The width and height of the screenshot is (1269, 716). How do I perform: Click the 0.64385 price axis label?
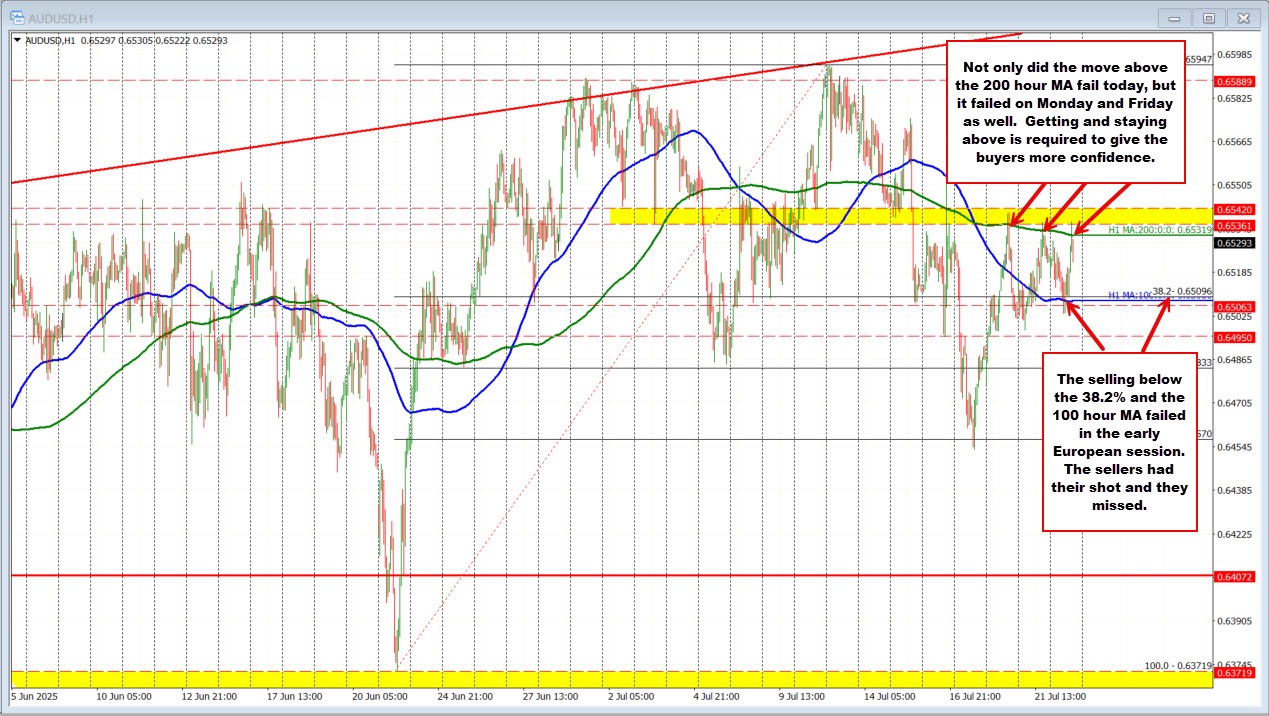pos(1235,490)
